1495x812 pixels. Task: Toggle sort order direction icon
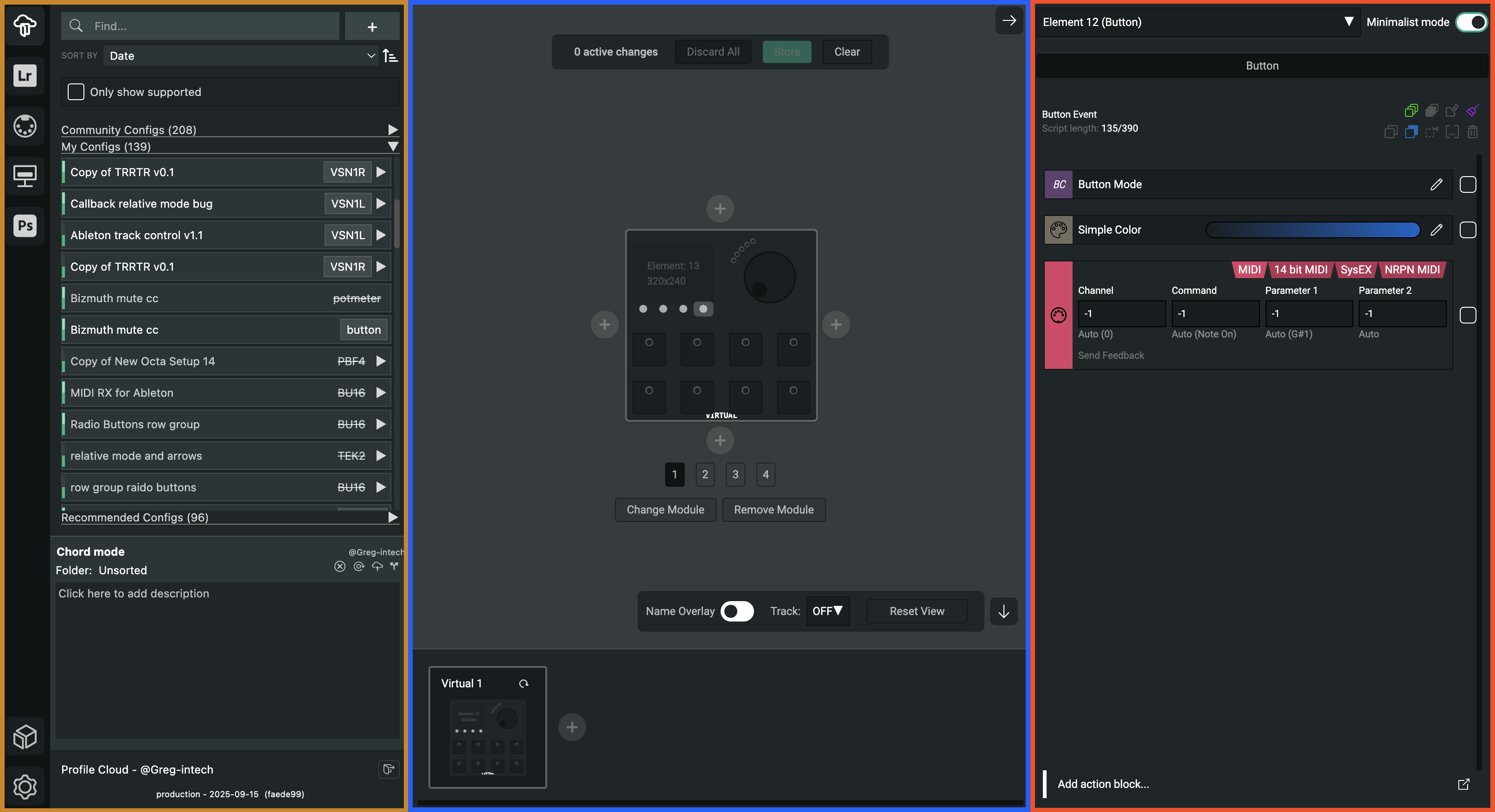(390, 56)
